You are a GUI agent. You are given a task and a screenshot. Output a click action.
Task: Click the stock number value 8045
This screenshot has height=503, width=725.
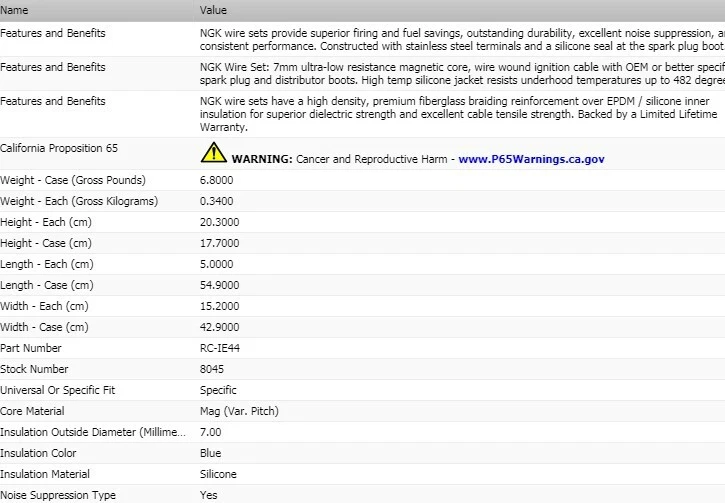[212, 369]
